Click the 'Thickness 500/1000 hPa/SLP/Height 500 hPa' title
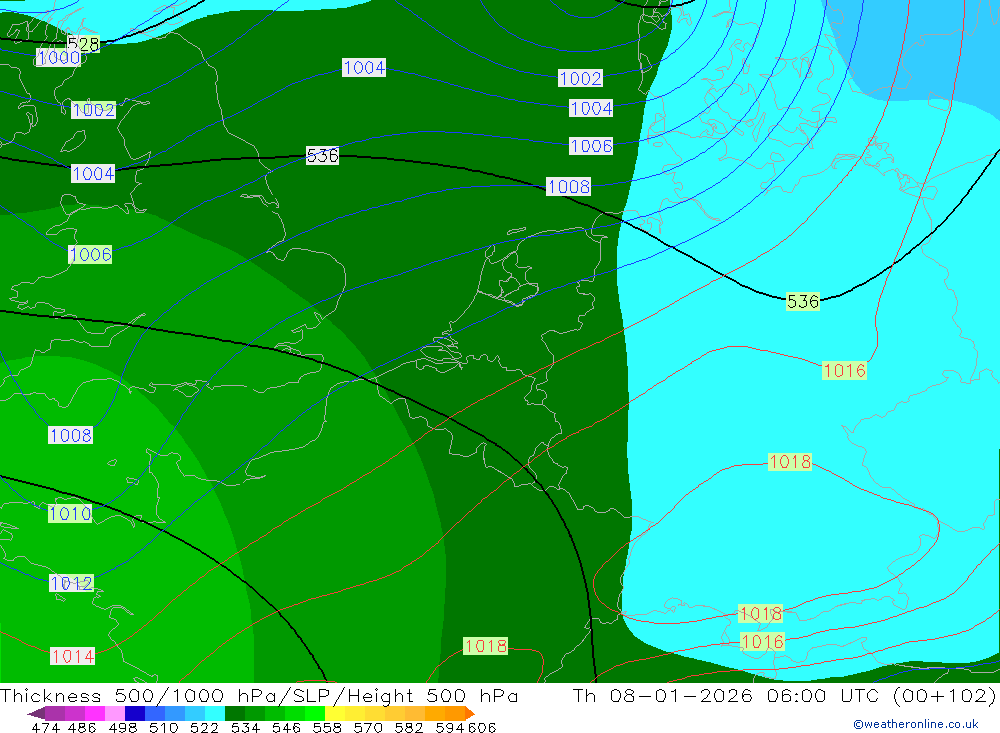The width and height of the screenshot is (1000, 733). (259, 695)
